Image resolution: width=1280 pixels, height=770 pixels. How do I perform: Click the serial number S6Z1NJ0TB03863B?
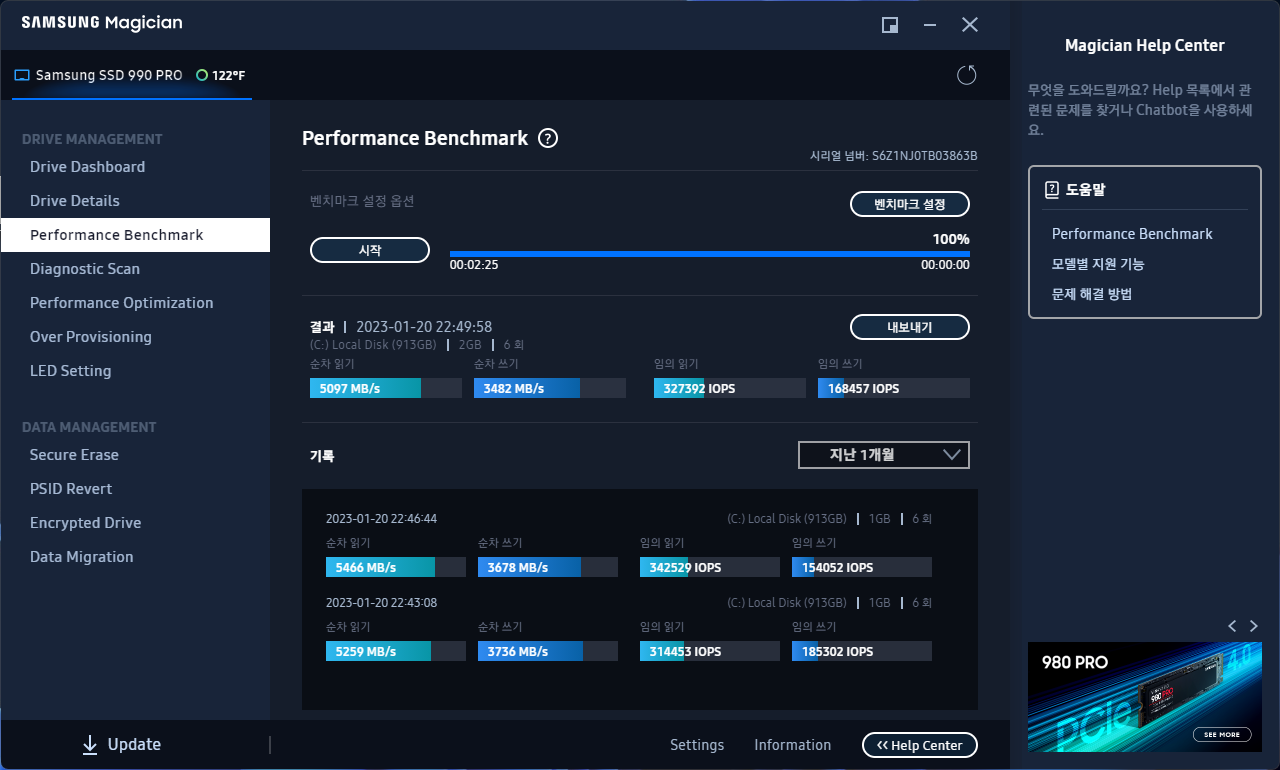[x=924, y=156]
